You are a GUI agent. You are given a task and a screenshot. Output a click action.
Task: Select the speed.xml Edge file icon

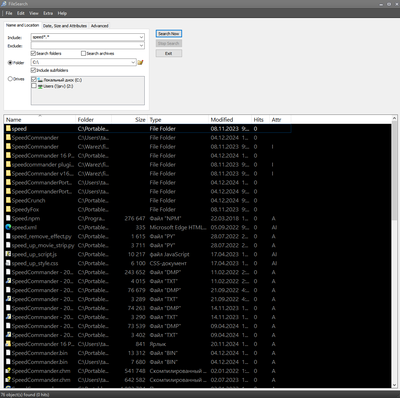point(8,227)
